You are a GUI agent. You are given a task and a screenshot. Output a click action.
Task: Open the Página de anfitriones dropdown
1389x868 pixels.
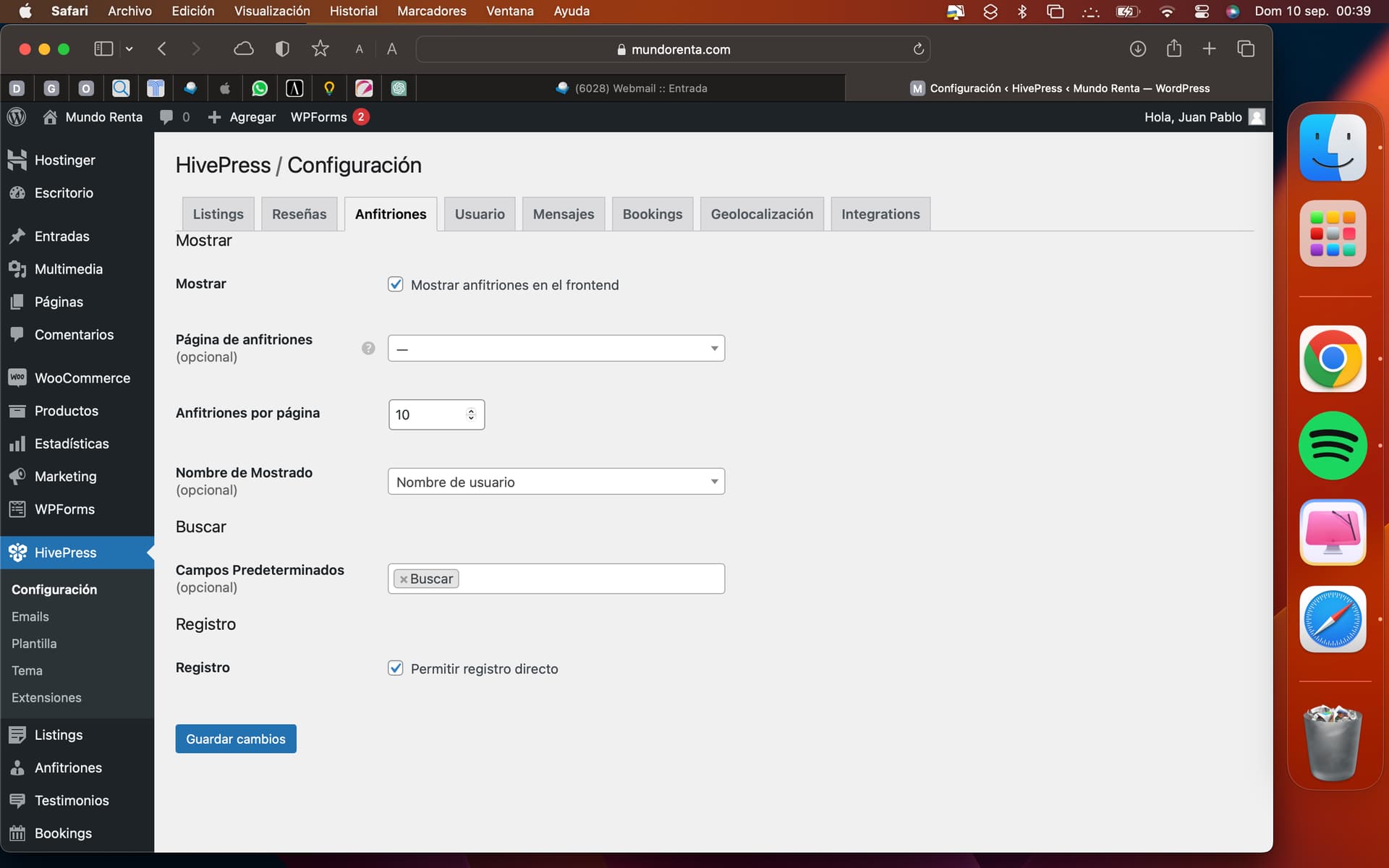[556, 348]
